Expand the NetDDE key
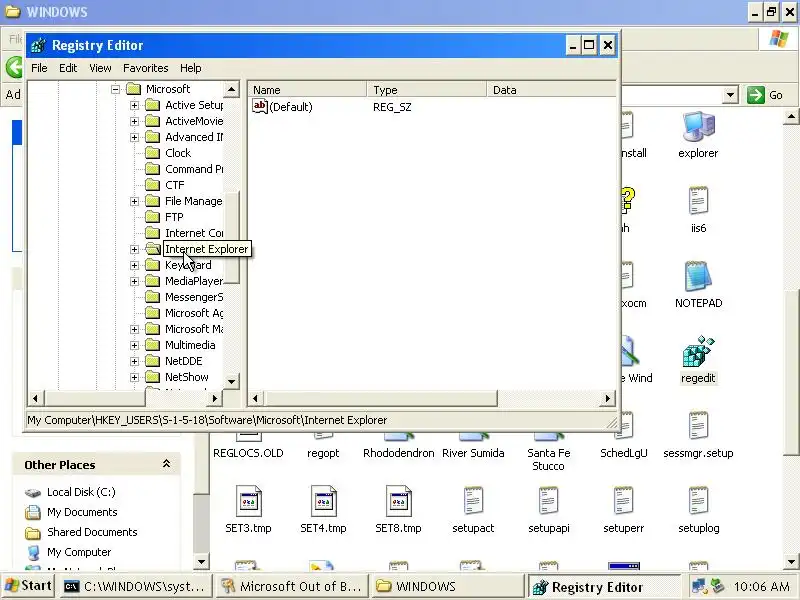This screenshot has height=600, width=800. (x=134, y=362)
